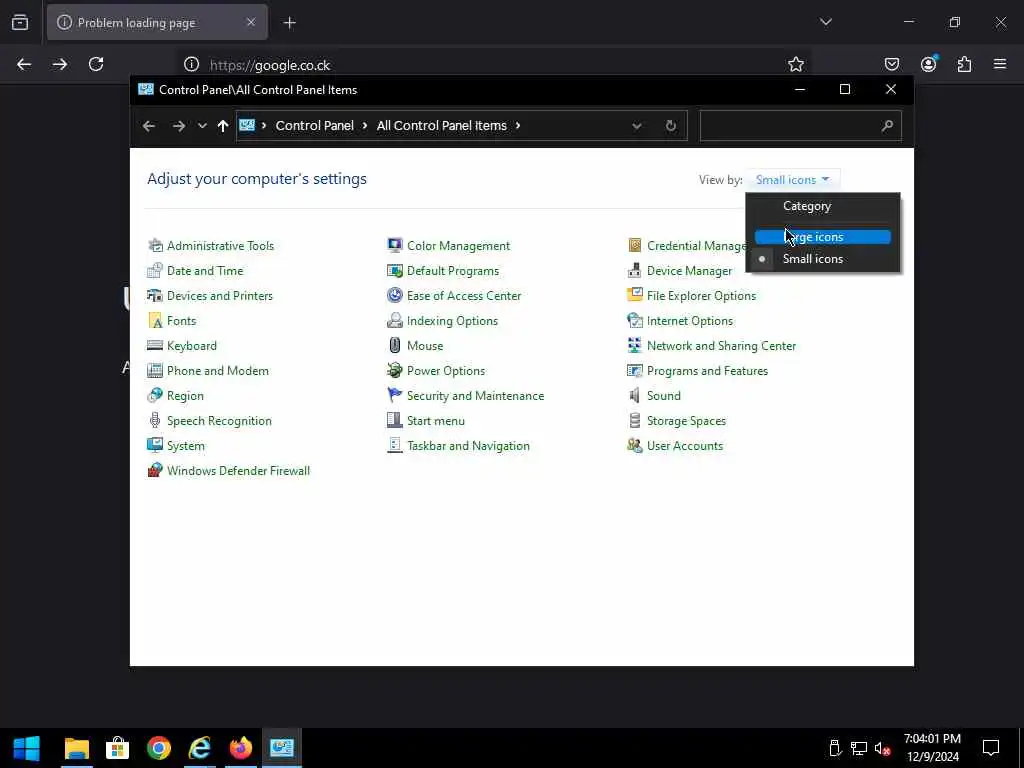Go forward in Control Panel window

click(x=178, y=126)
